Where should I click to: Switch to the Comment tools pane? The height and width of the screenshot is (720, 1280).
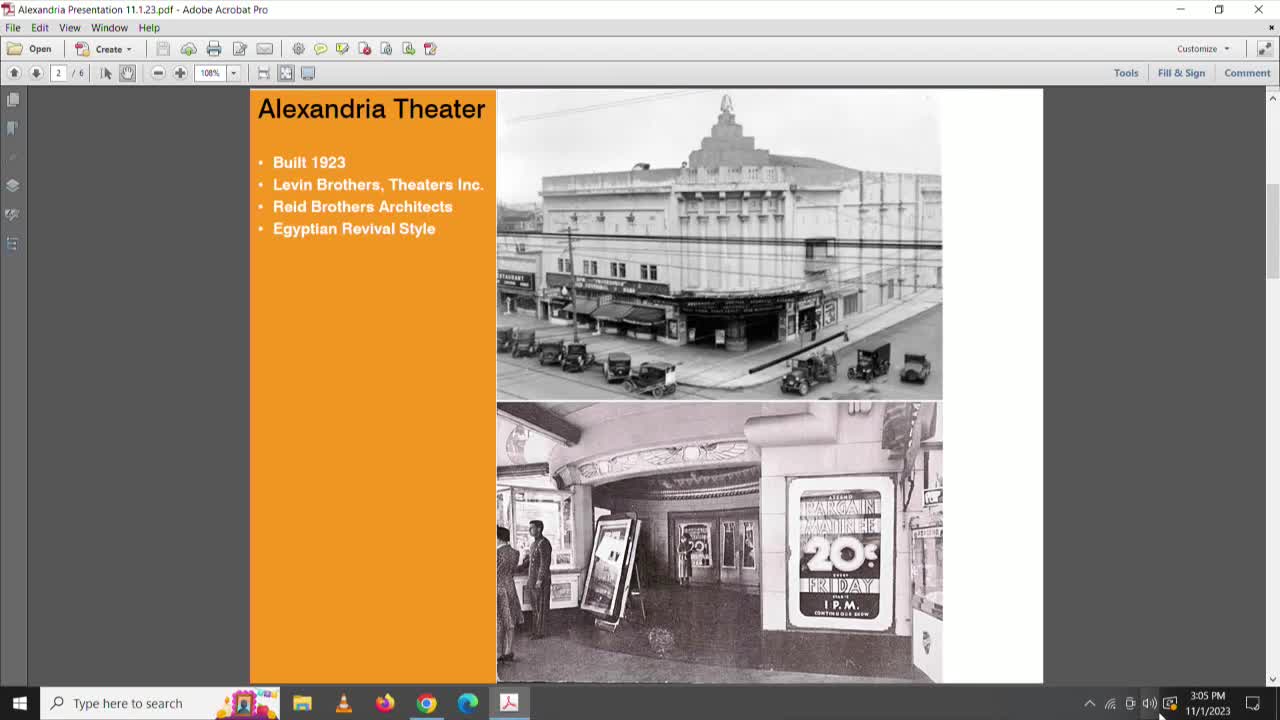point(1246,72)
